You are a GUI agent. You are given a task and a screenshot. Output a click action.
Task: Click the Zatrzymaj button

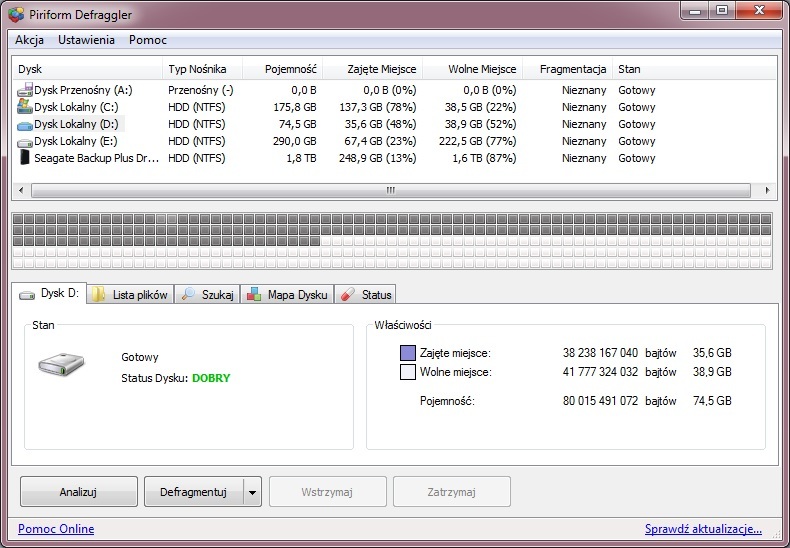pyautogui.click(x=451, y=492)
